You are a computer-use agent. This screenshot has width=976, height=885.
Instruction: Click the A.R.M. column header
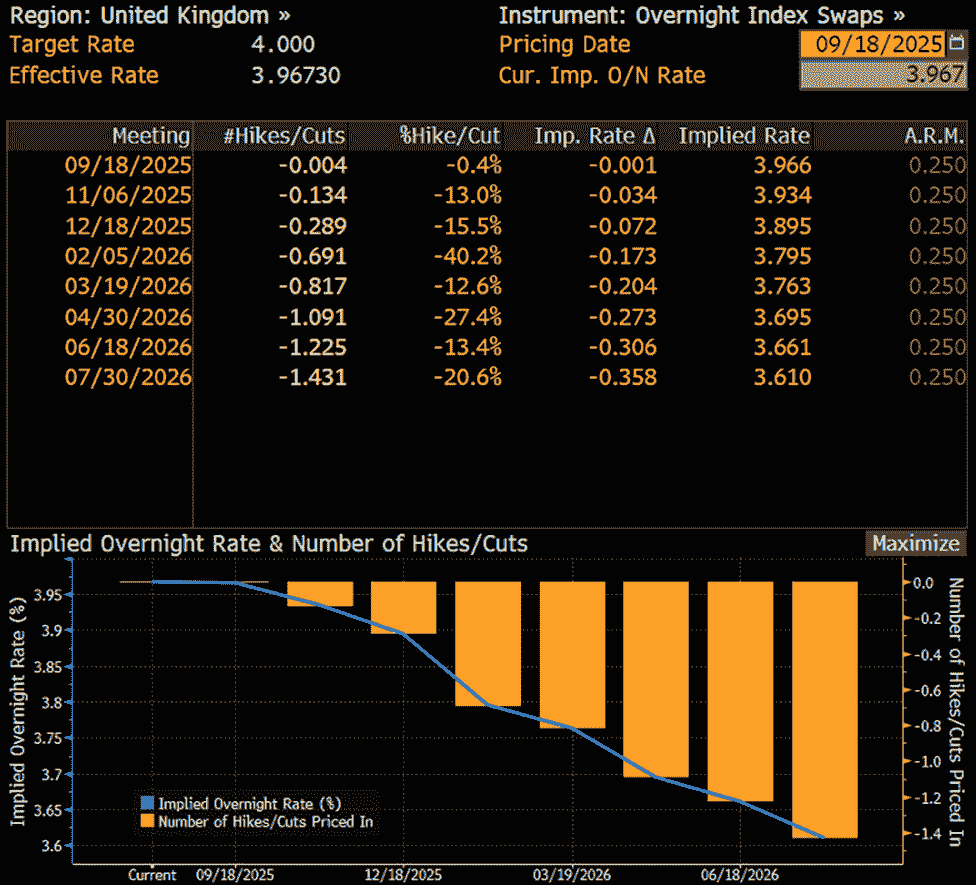(x=935, y=136)
